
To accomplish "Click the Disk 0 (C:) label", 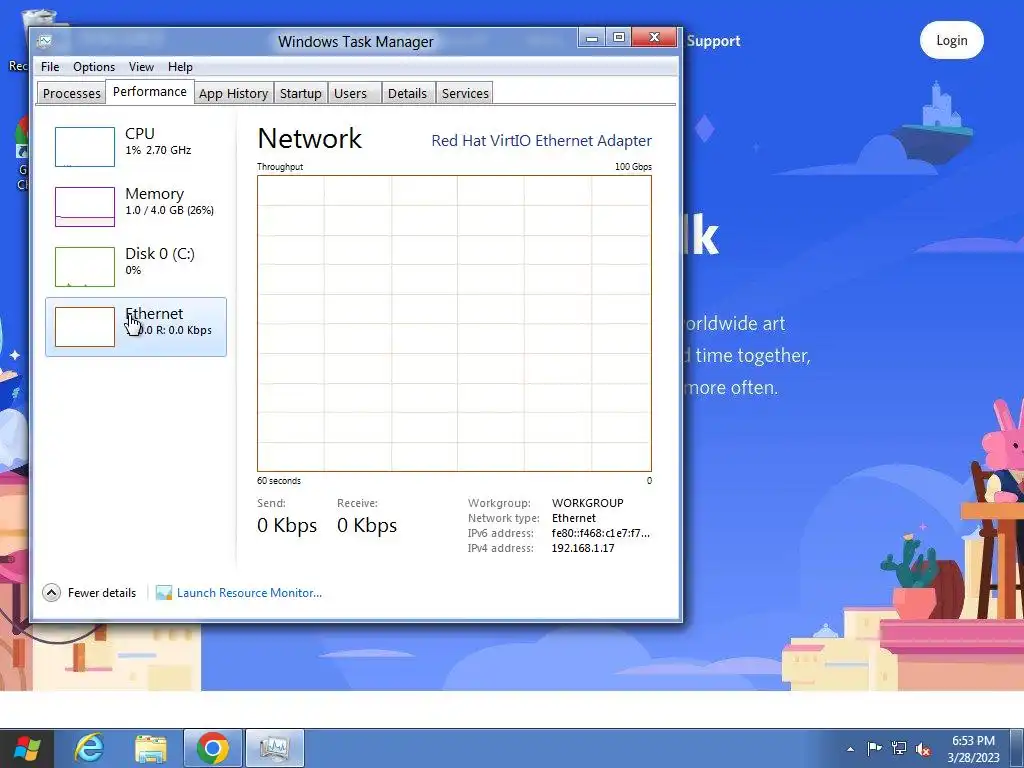I will tap(160, 253).
